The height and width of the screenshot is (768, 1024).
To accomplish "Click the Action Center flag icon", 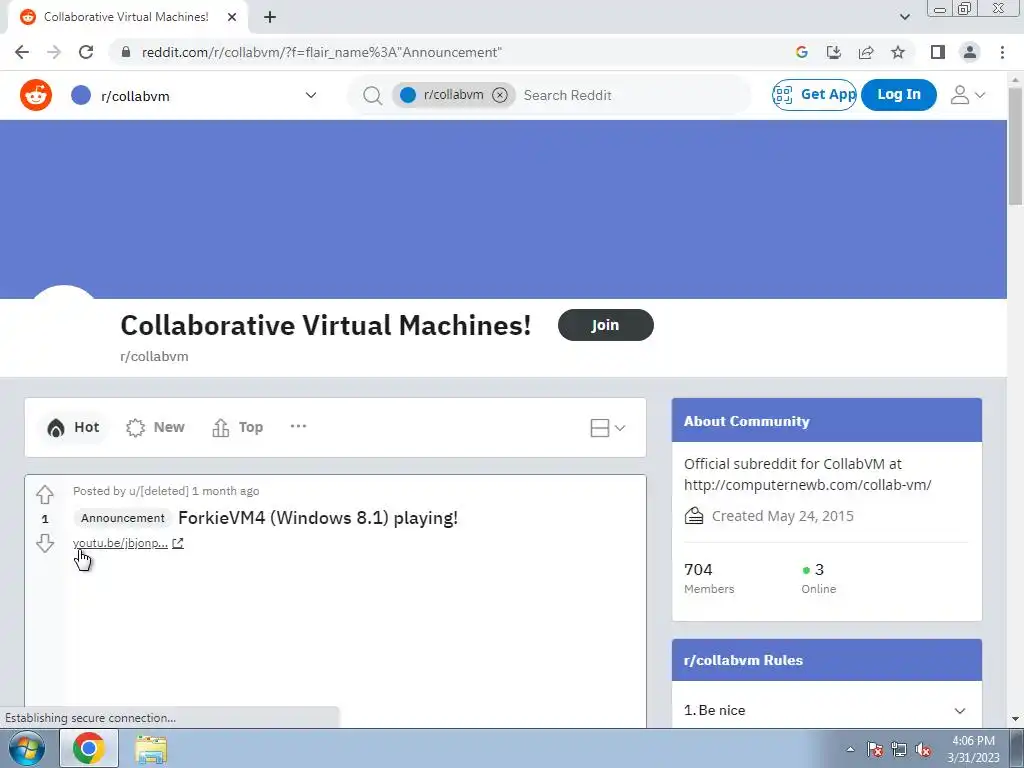I will (x=874, y=750).
